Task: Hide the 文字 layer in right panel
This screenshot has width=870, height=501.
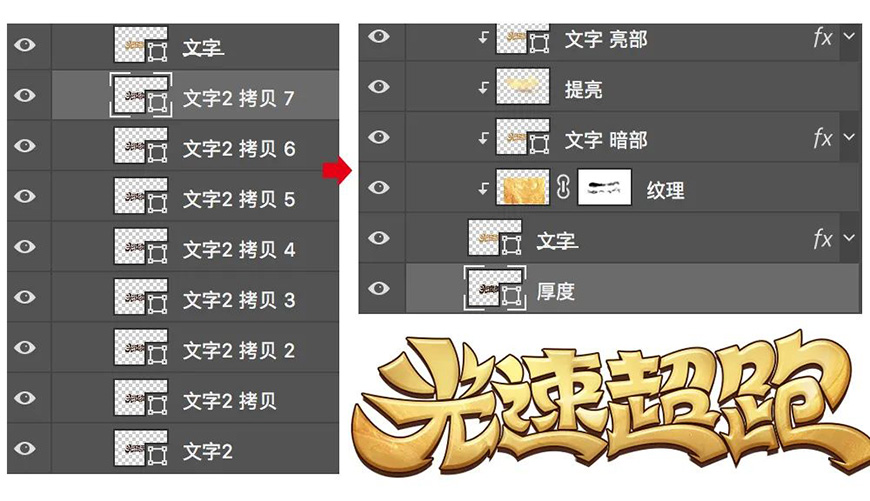Action: click(379, 238)
